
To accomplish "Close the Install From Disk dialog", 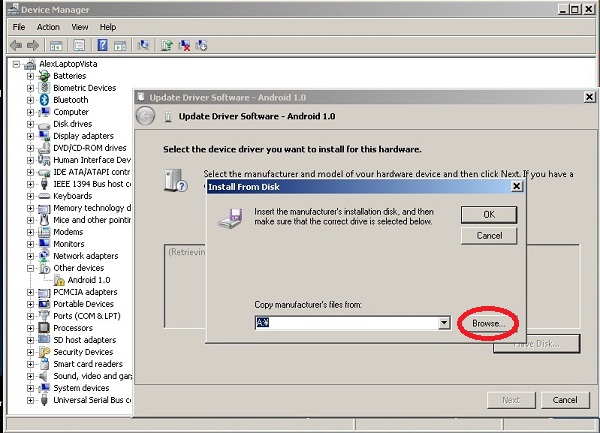I will tap(517, 186).
